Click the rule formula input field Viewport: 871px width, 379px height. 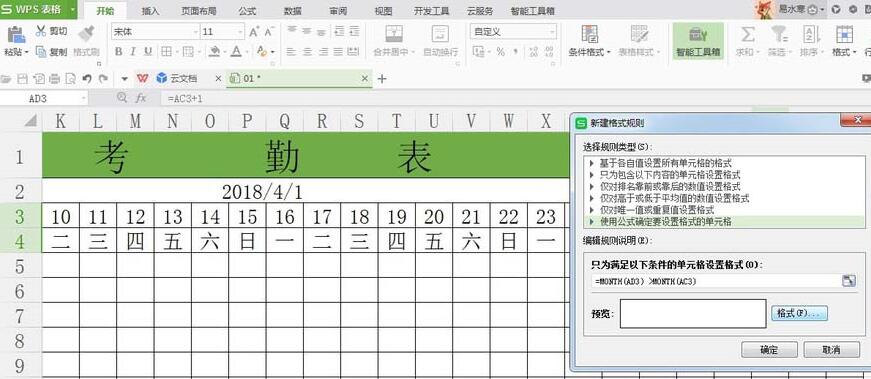(717, 281)
